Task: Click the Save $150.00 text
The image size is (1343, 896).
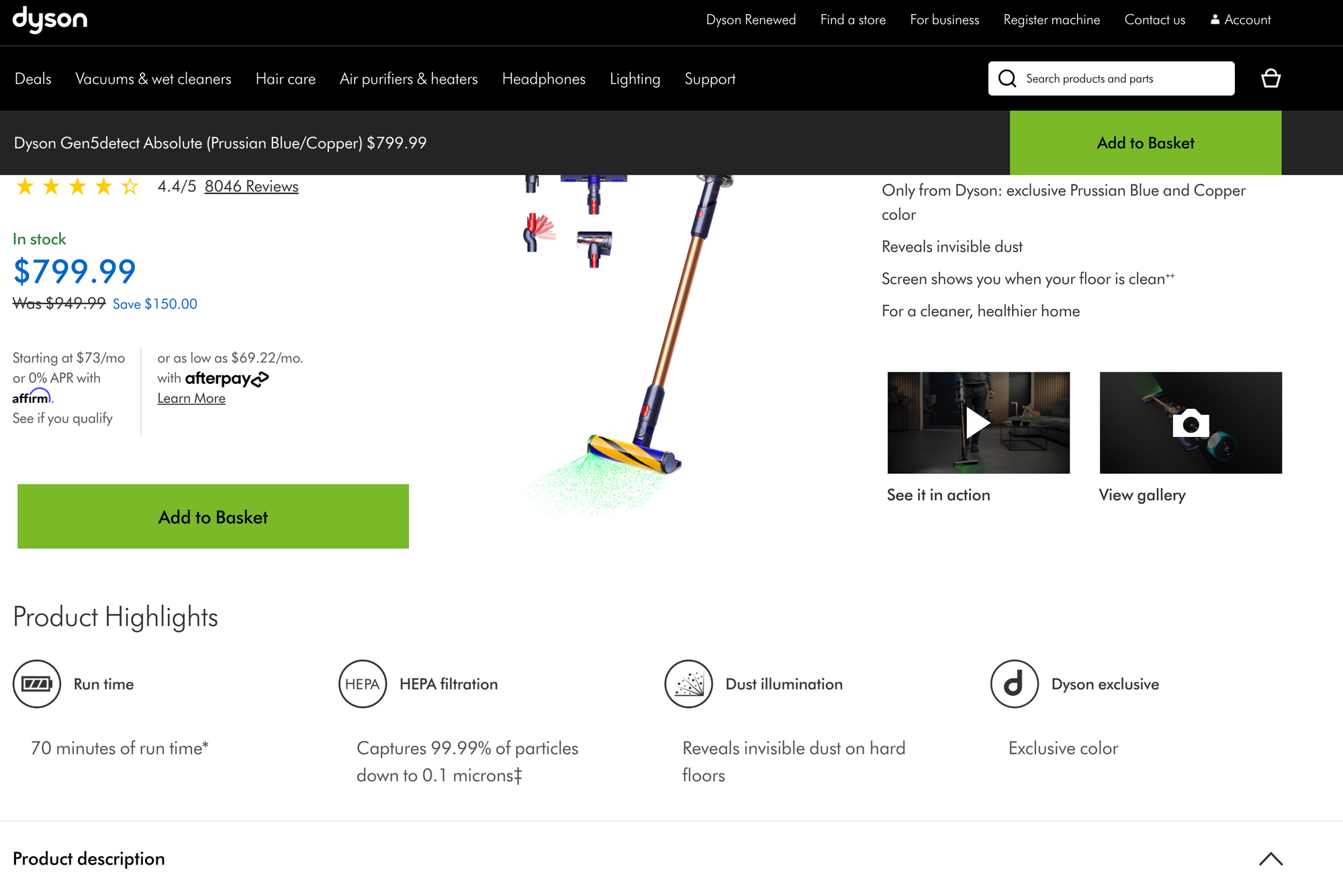Action: pyautogui.click(x=155, y=304)
